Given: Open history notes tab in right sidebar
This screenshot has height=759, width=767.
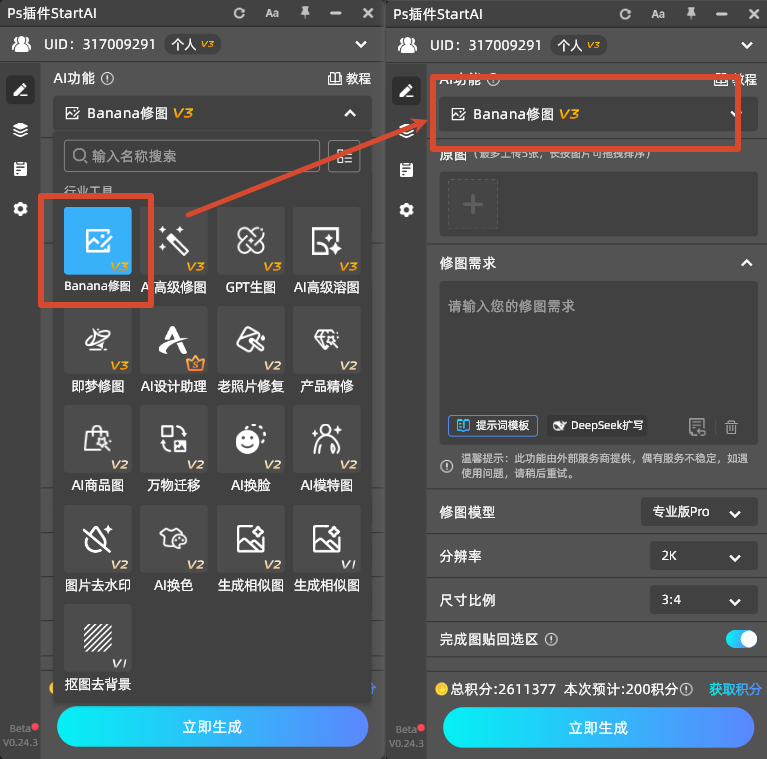Looking at the screenshot, I should coord(406,170).
